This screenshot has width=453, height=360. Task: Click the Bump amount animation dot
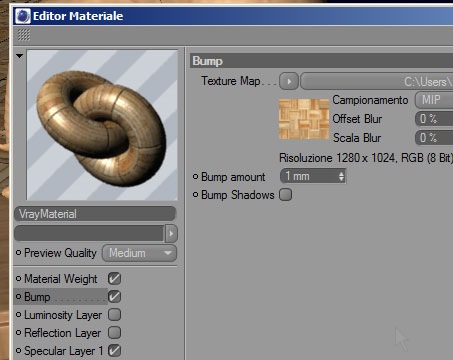196,177
